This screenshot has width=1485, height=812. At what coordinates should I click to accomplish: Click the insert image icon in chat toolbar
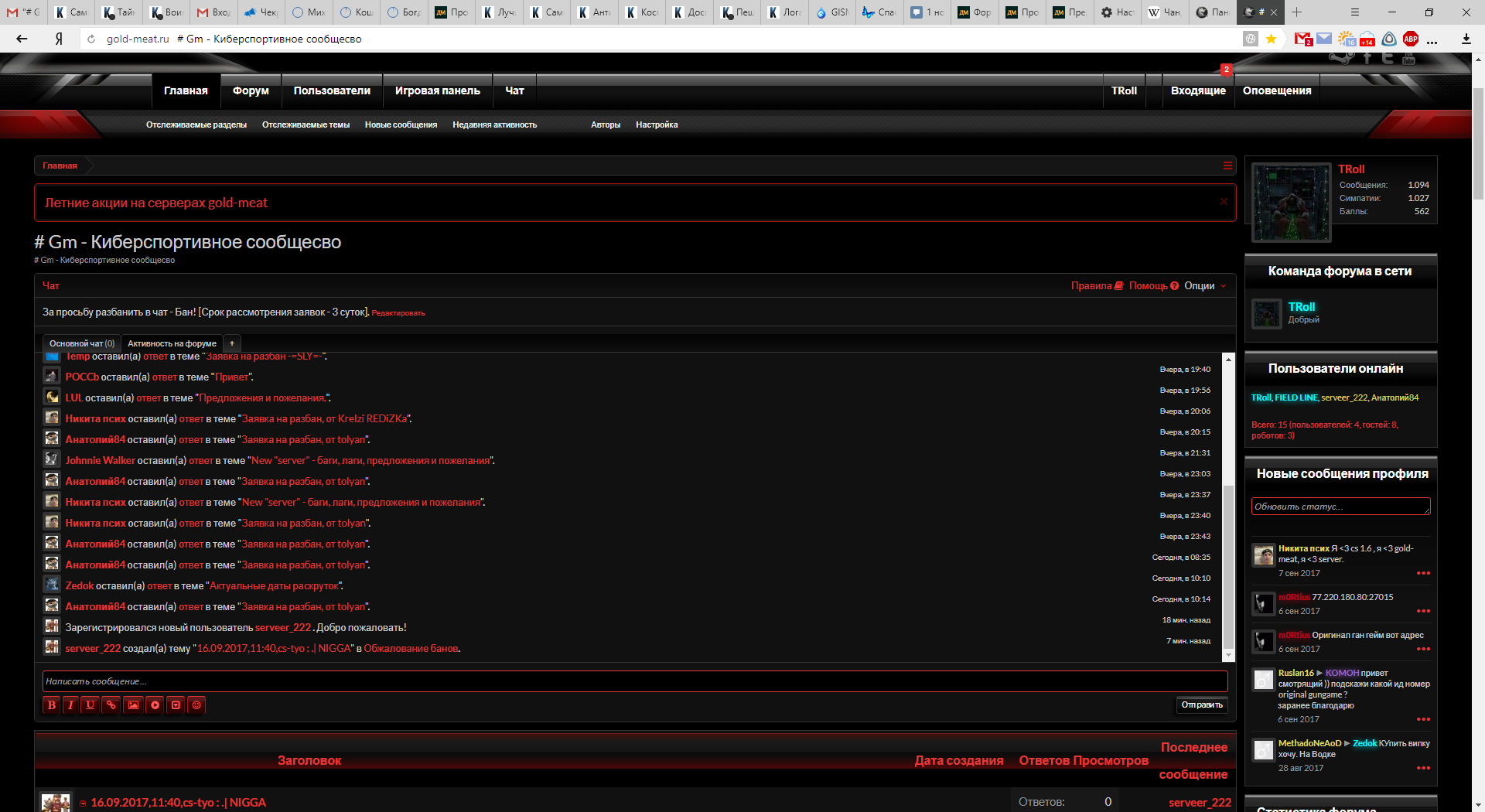(133, 705)
